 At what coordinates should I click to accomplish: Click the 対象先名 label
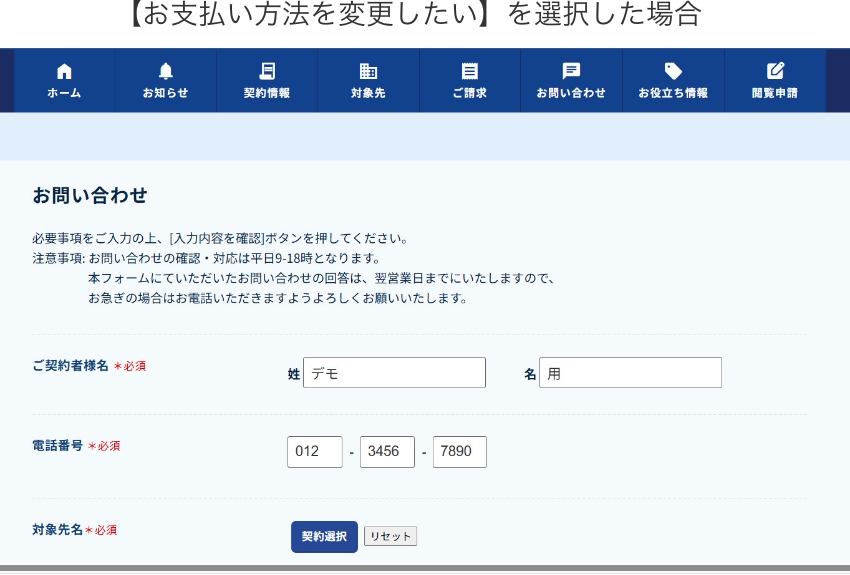pyautogui.click(x=57, y=529)
